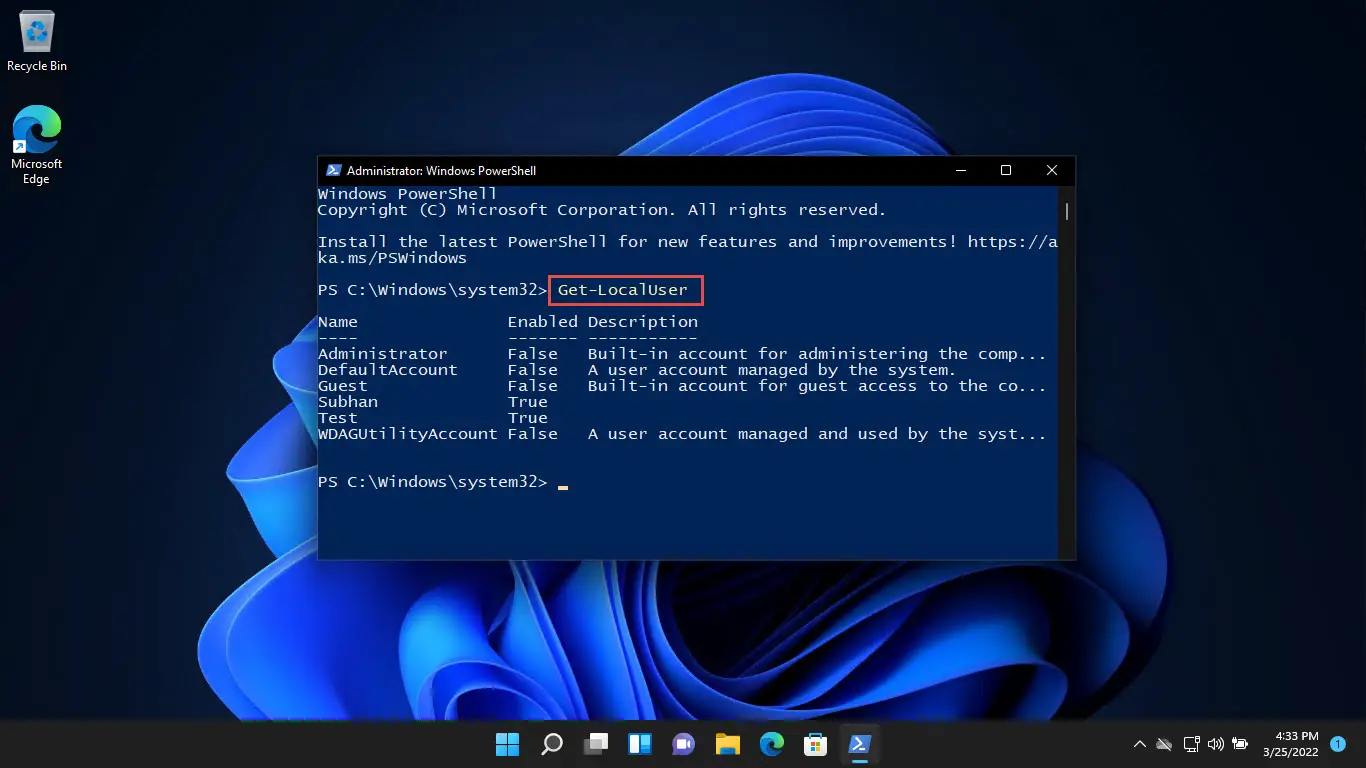Show hidden system tray icons

coord(1139,744)
